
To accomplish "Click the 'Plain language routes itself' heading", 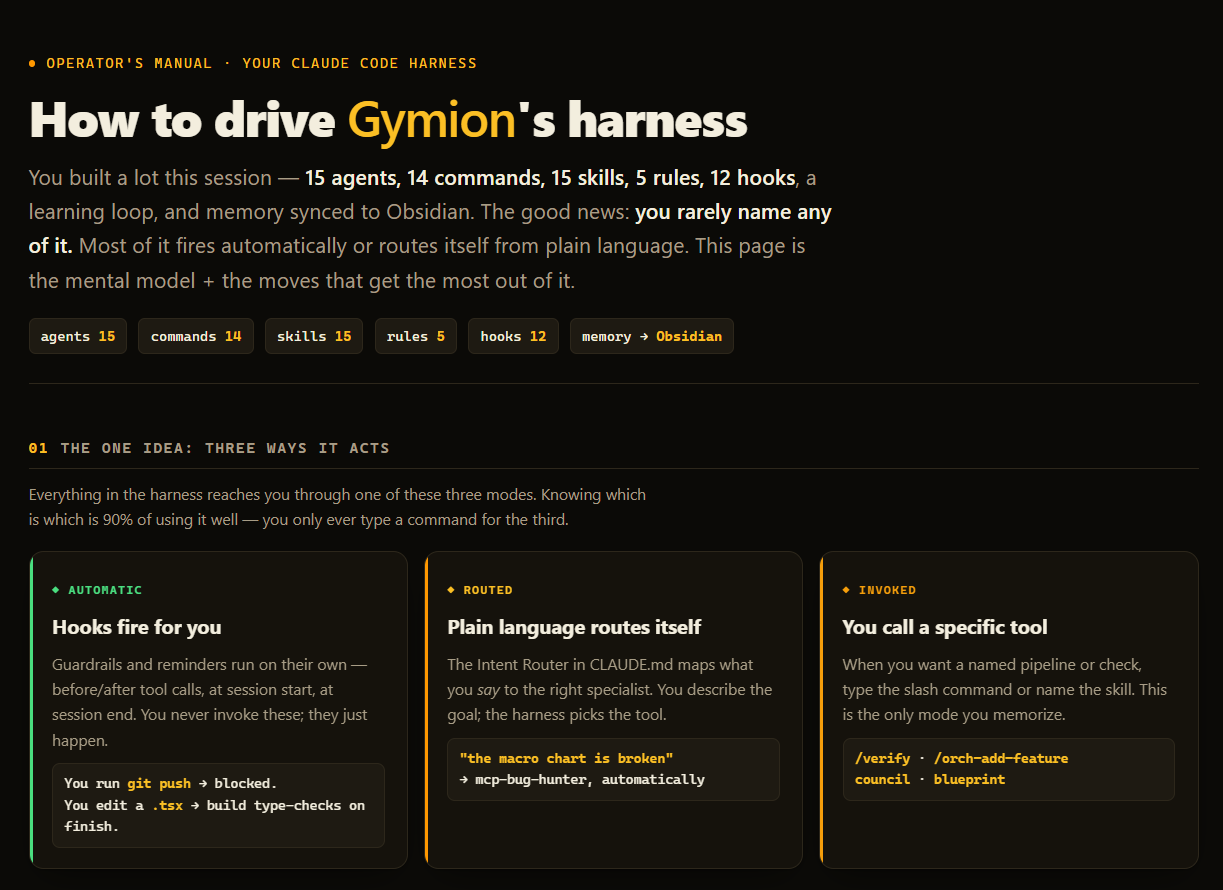I will (574, 627).
